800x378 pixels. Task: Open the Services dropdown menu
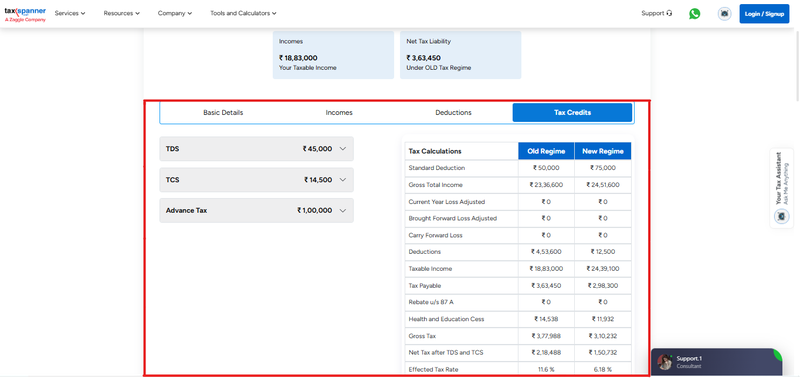click(x=70, y=14)
